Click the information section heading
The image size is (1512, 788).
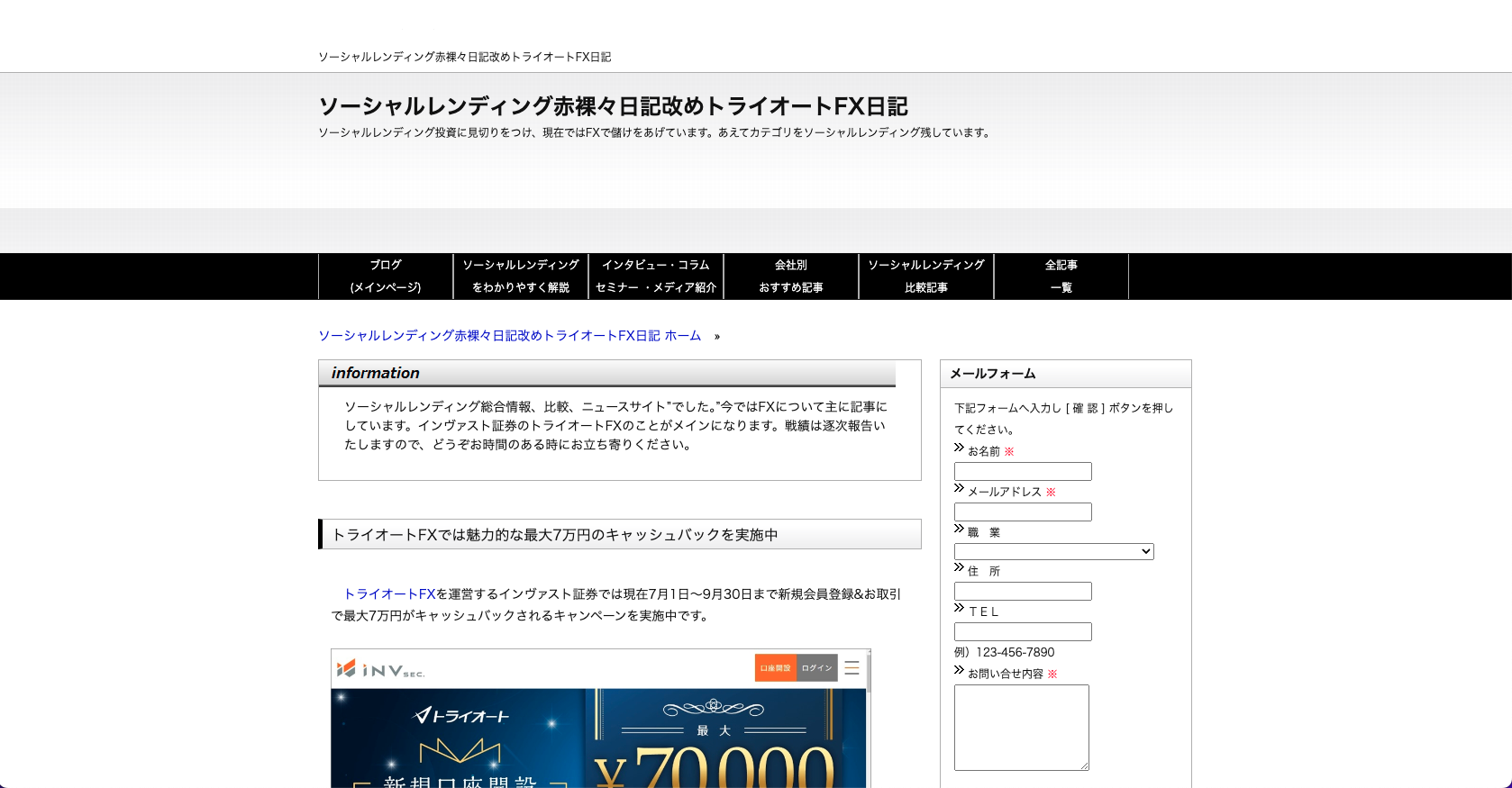(x=607, y=373)
